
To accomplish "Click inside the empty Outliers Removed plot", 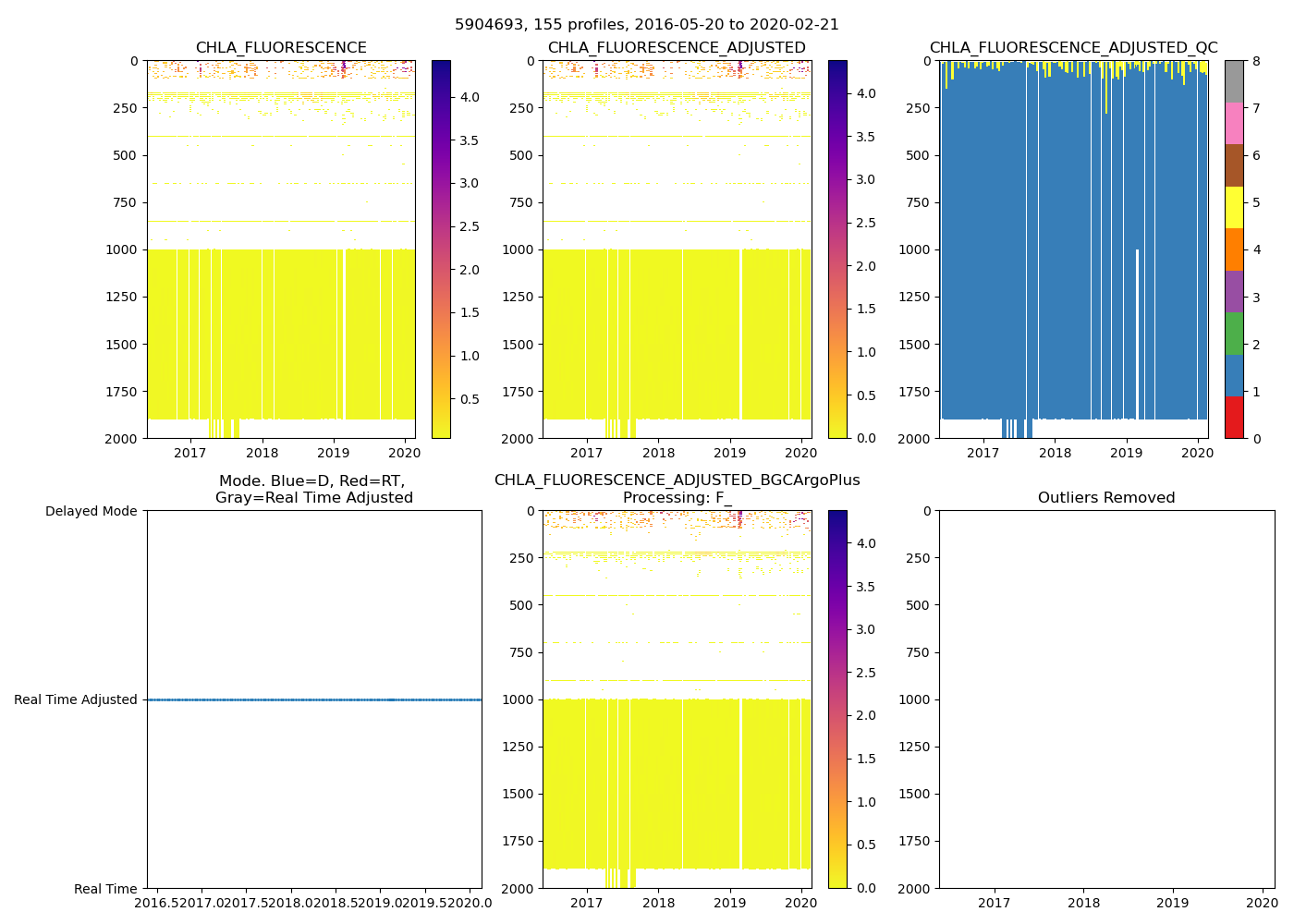I will (x=1106, y=699).
